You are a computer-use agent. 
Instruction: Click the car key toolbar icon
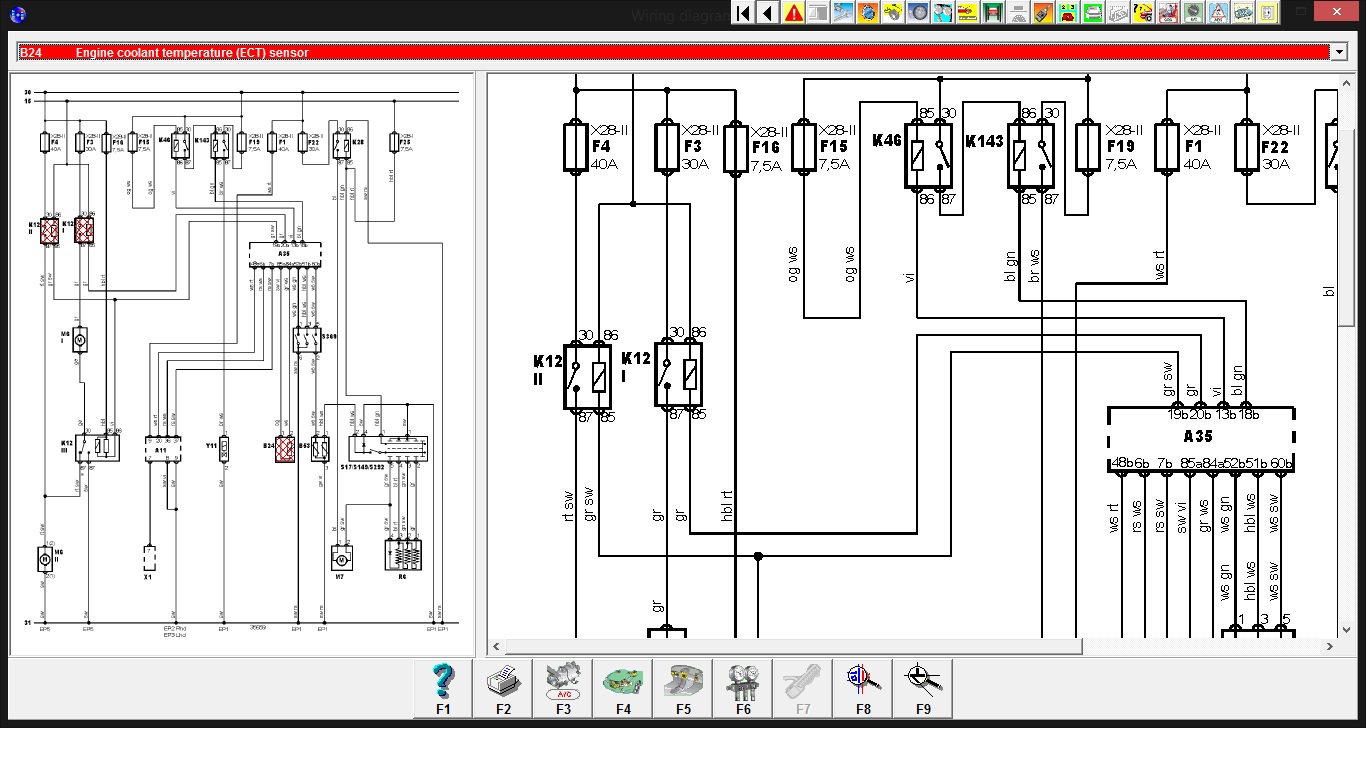(x=1043, y=13)
